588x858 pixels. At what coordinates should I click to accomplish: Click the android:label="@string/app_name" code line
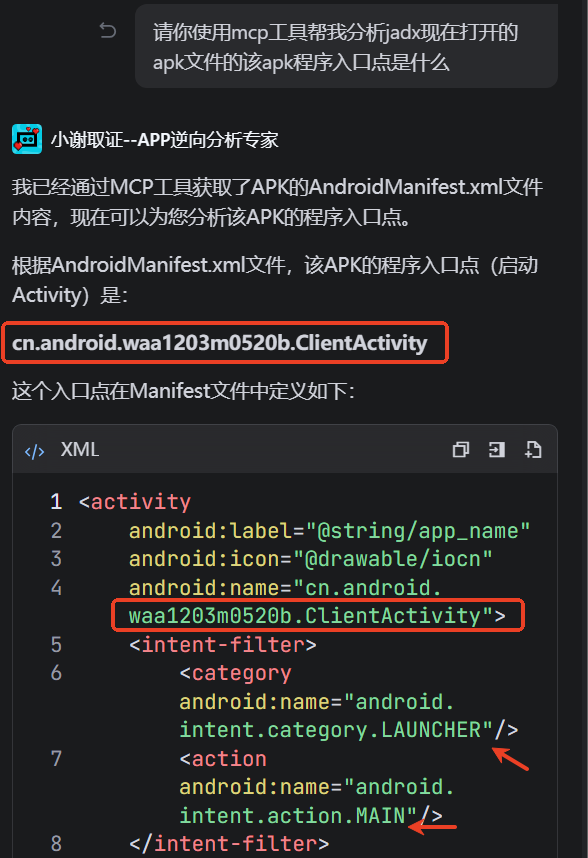(329, 531)
